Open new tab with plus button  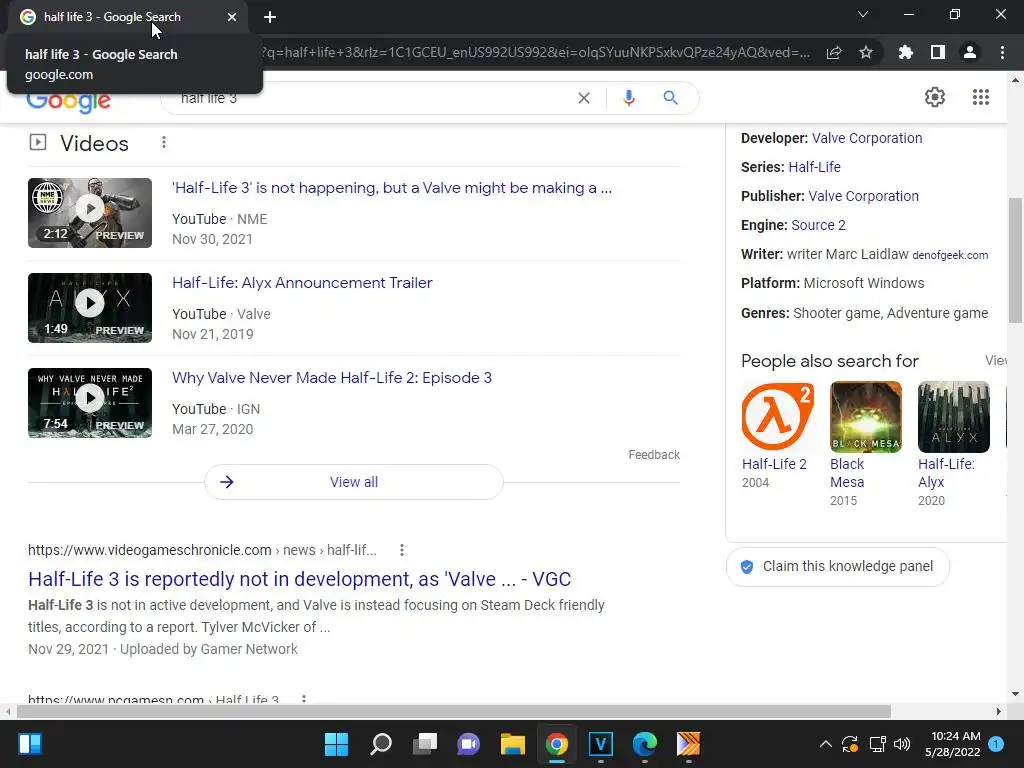270,17
